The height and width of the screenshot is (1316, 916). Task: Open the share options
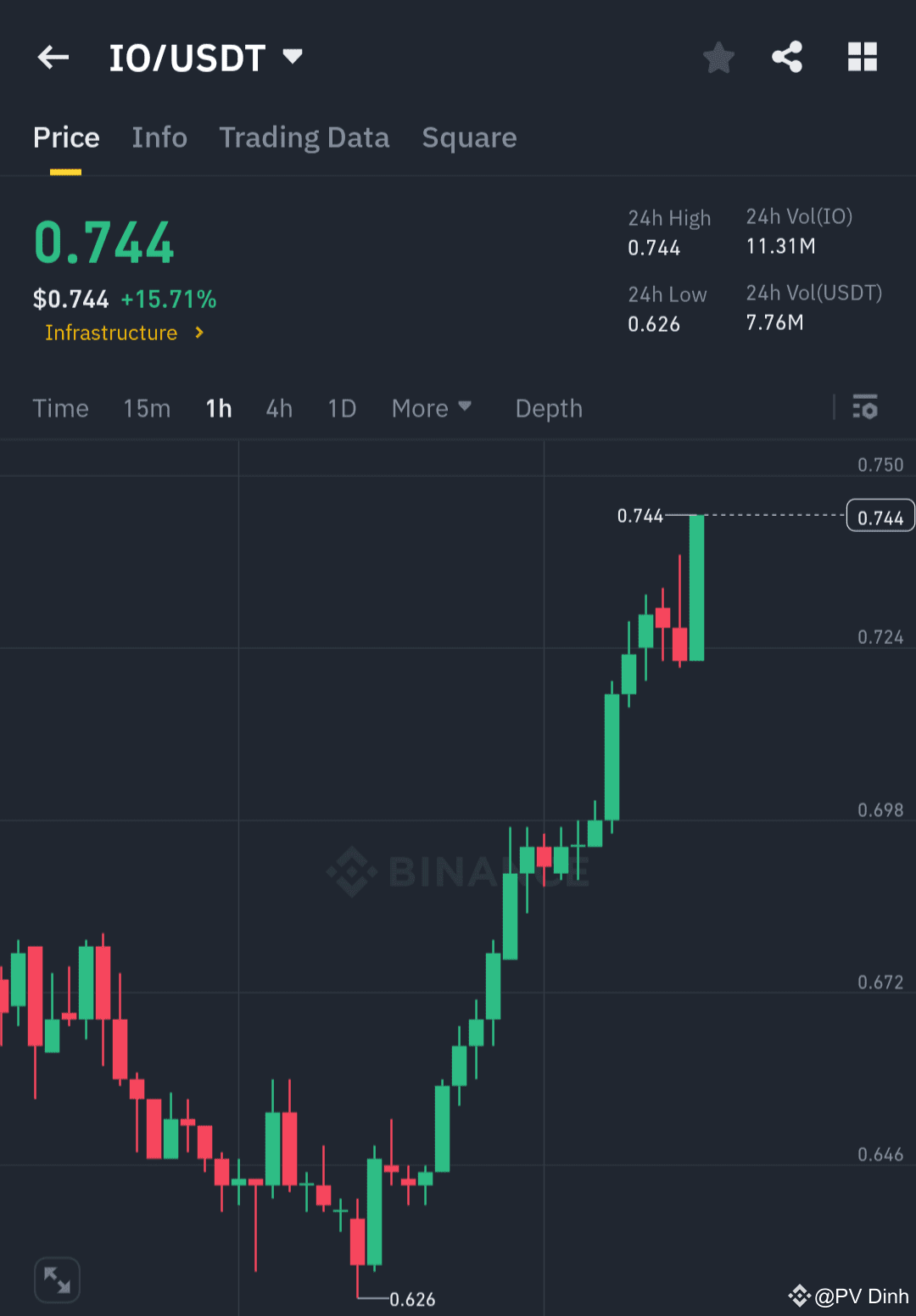click(787, 57)
